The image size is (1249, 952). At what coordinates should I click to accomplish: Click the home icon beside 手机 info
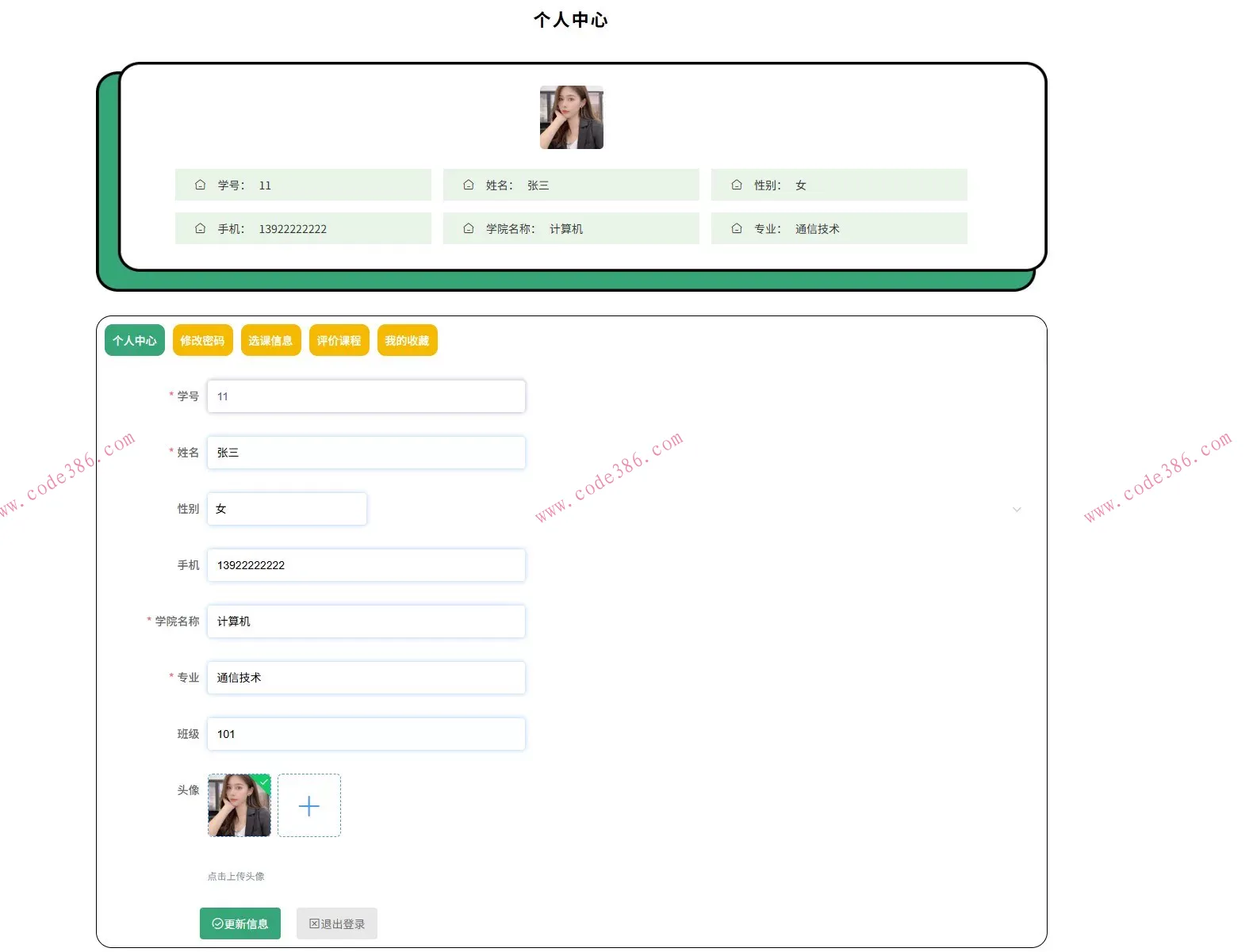tap(201, 228)
